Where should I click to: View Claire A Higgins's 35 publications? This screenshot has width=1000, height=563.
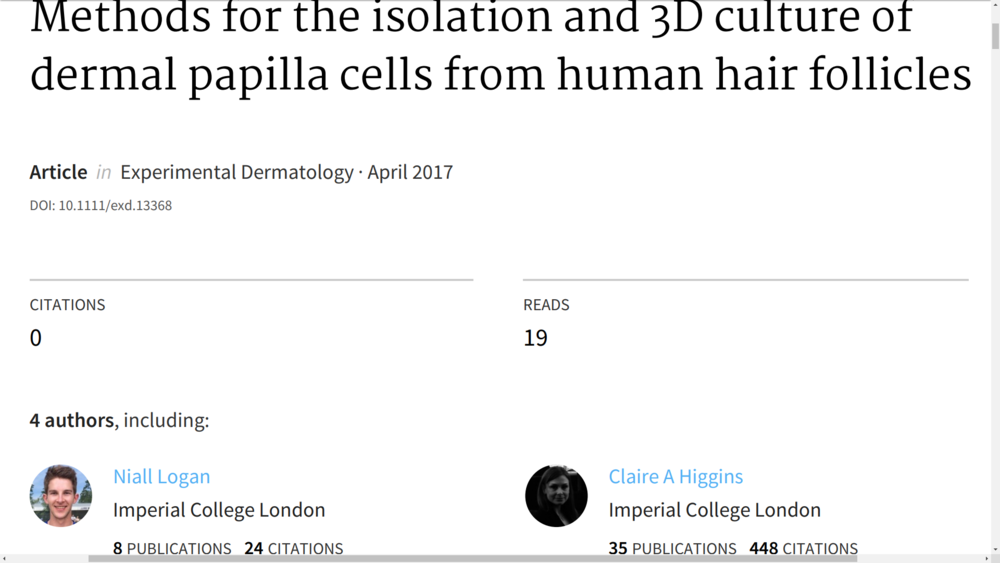tap(672, 549)
